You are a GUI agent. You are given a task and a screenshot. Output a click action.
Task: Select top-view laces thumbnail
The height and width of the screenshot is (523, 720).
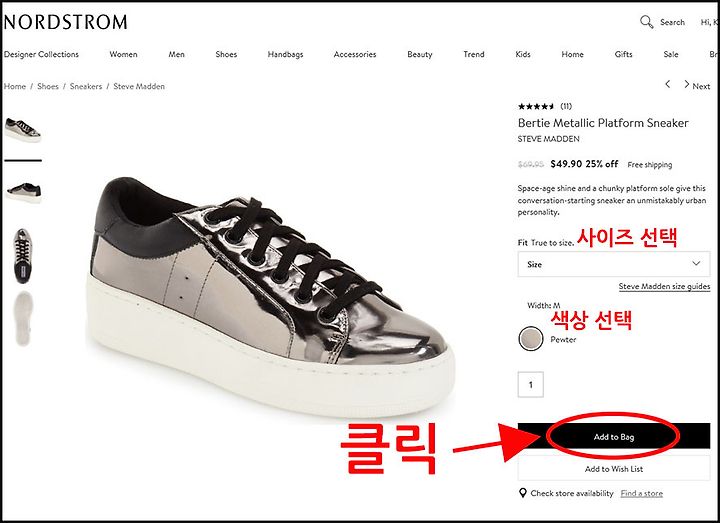click(22, 256)
